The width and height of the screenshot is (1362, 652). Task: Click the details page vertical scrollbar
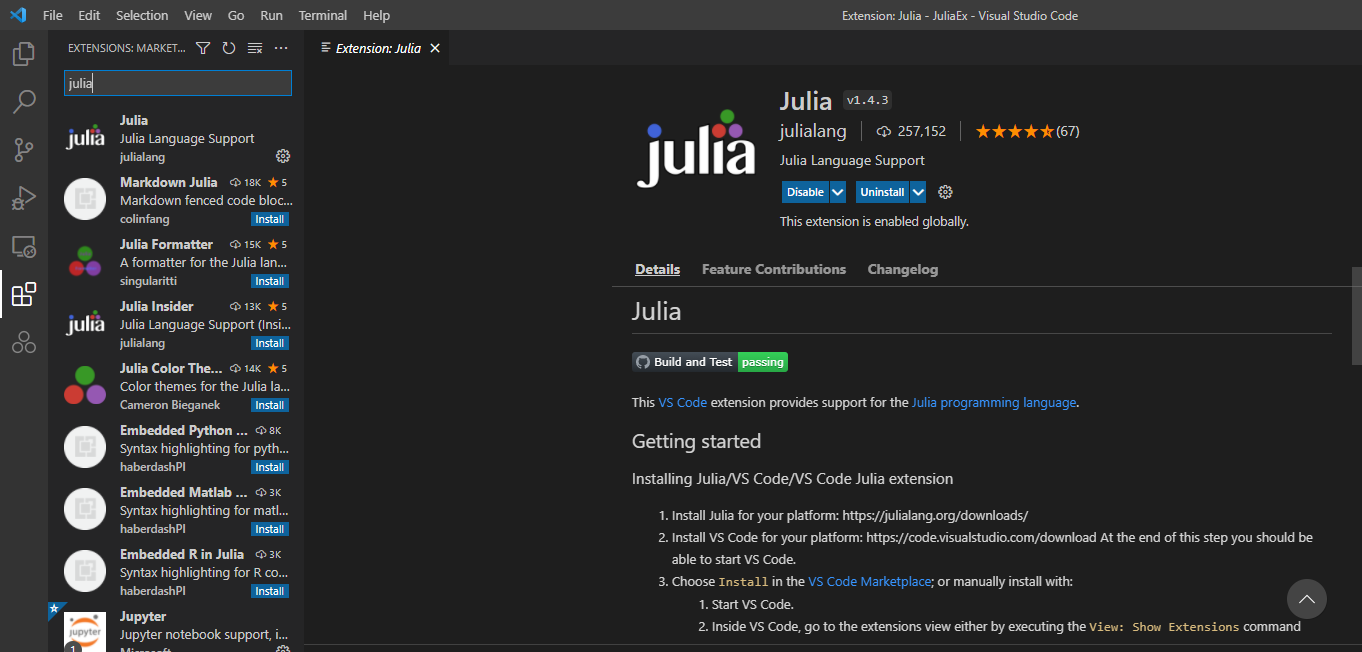tap(1356, 315)
